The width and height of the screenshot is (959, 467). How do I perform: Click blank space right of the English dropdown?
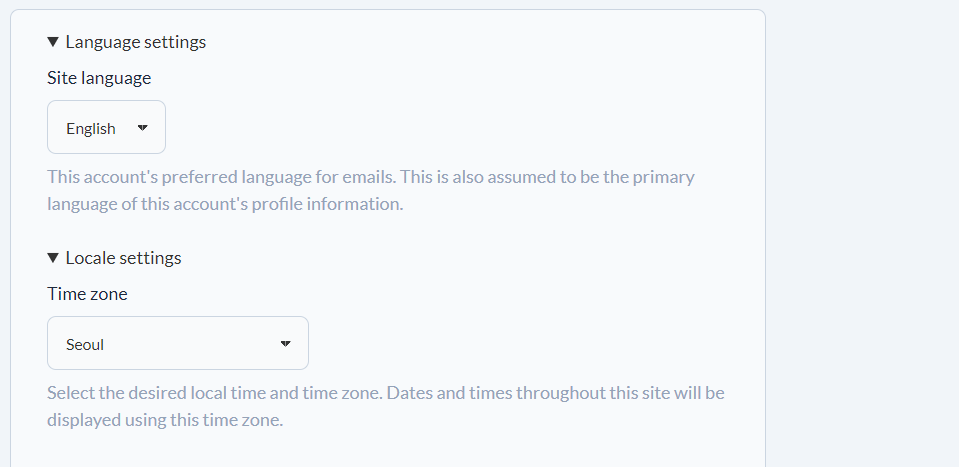(450, 127)
